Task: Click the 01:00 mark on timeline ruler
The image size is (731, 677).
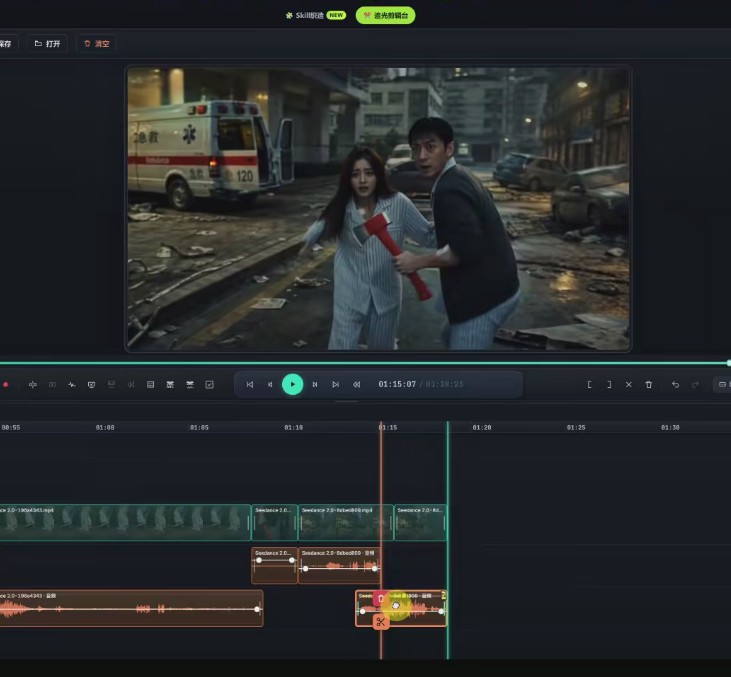Action: (105, 427)
